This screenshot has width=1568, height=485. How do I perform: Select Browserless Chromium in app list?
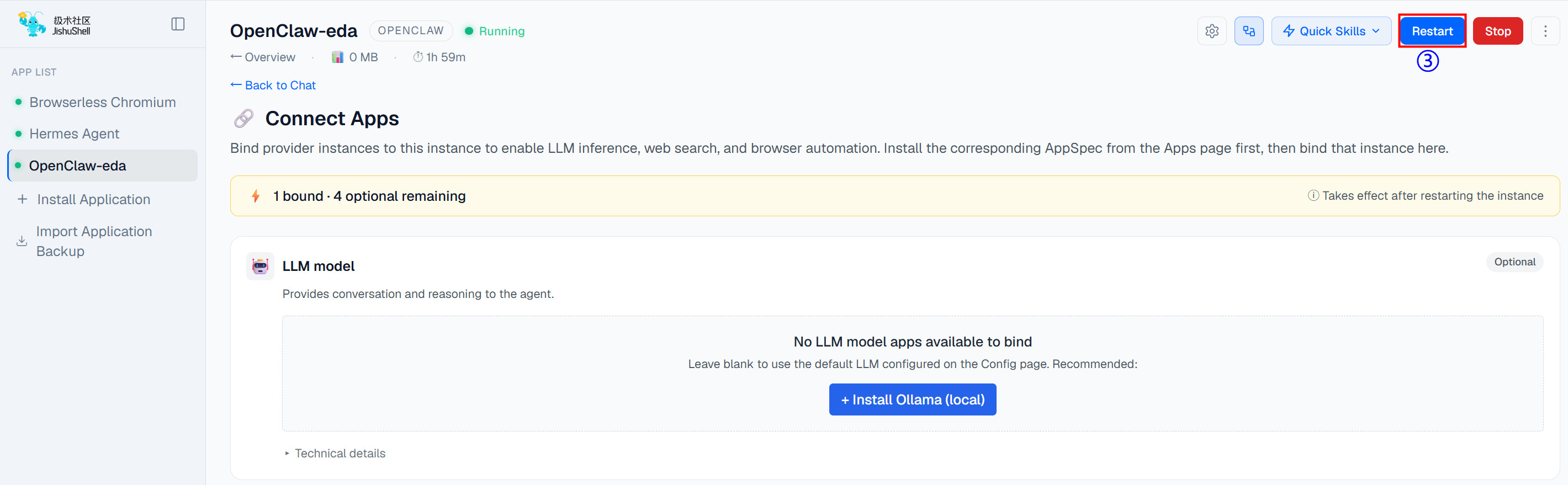point(102,102)
